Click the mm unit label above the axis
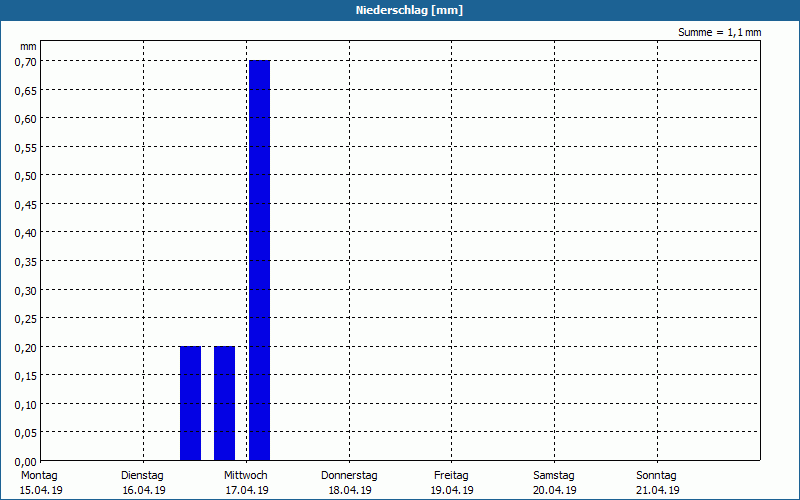This screenshot has width=800, height=500. coord(29,47)
